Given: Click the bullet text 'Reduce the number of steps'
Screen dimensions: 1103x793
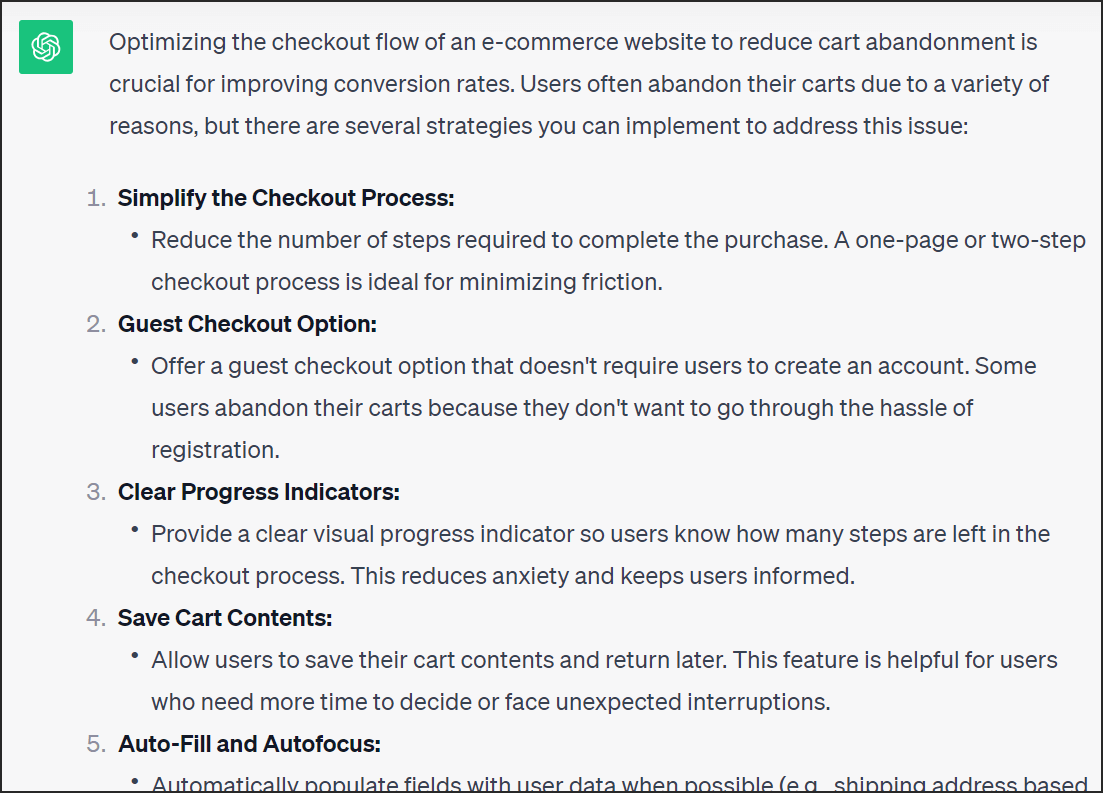Looking at the screenshot, I should pyautogui.click(x=618, y=261).
